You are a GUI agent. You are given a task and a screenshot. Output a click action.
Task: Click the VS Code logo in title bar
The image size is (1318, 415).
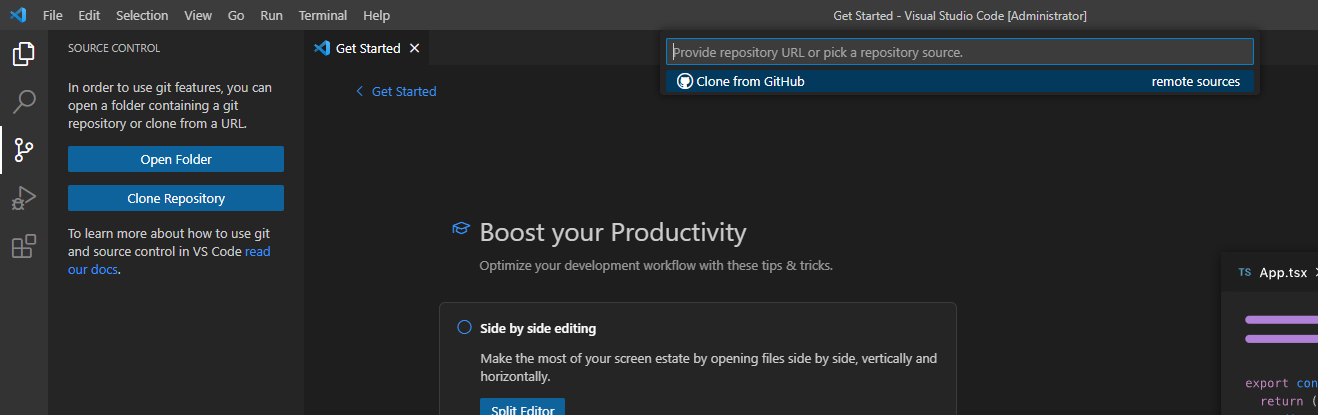point(18,15)
